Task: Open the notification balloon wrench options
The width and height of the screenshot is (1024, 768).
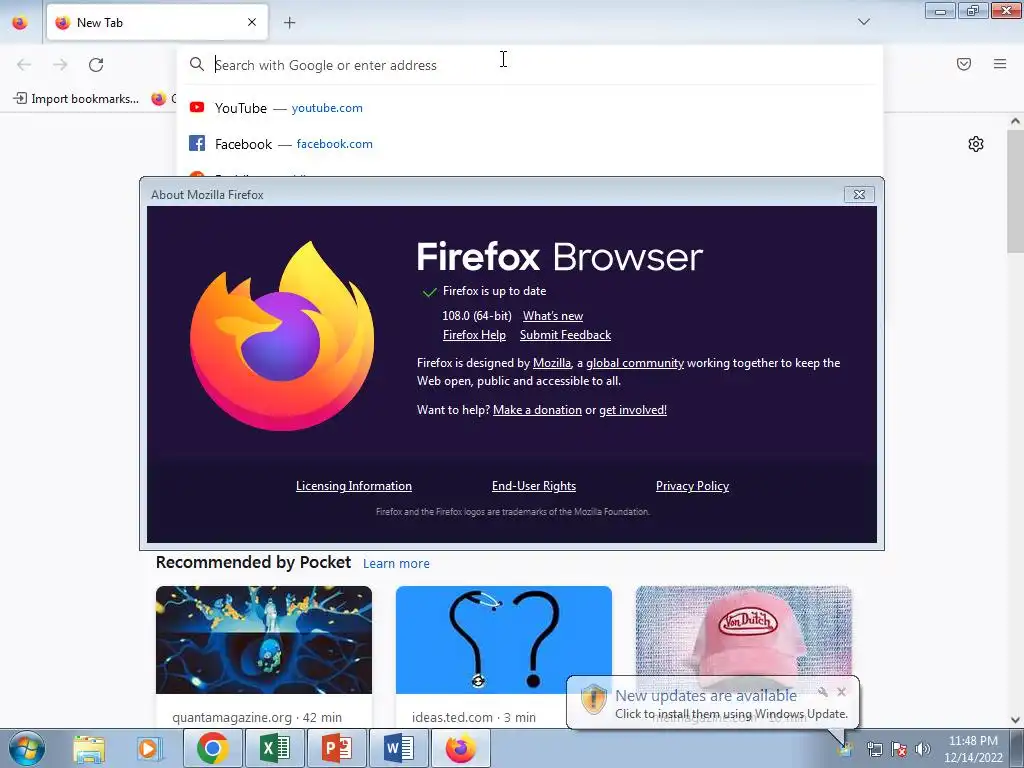Action: point(823,692)
